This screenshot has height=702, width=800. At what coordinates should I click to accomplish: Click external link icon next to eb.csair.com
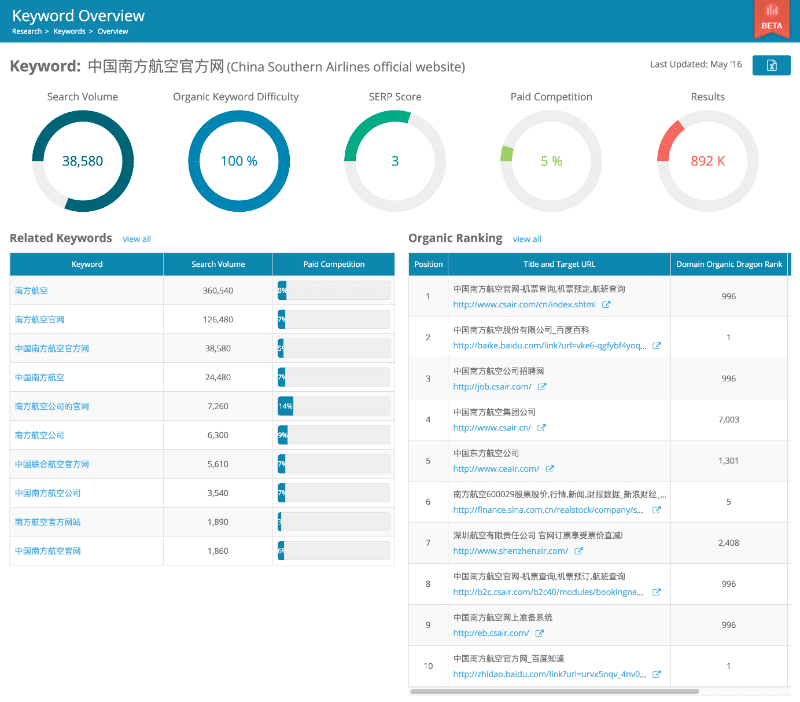pos(539,632)
